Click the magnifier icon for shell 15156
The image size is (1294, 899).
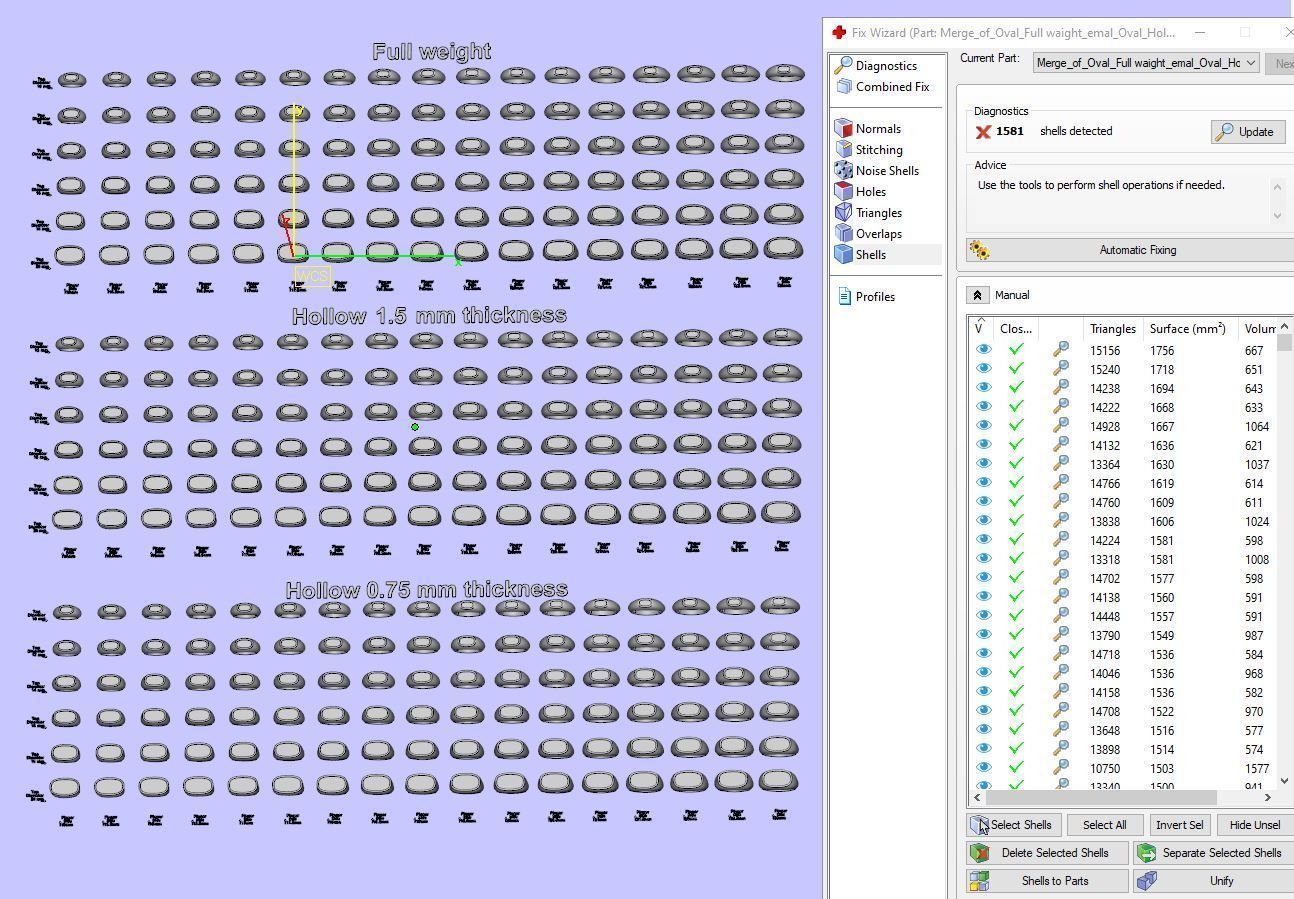(x=1060, y=351)
